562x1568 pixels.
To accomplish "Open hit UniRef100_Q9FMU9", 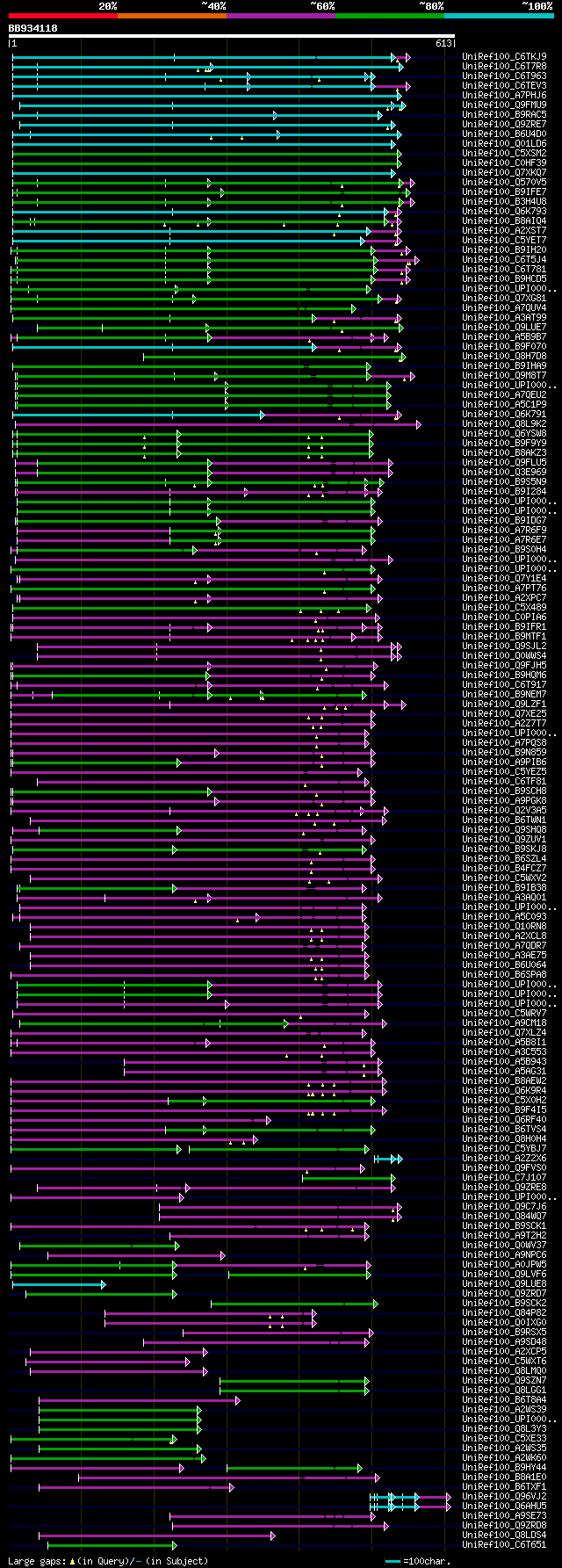I will [504, 105].
